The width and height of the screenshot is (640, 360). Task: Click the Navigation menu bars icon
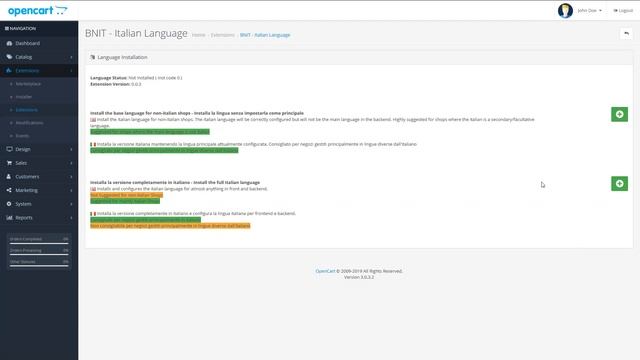click(7, 29)
